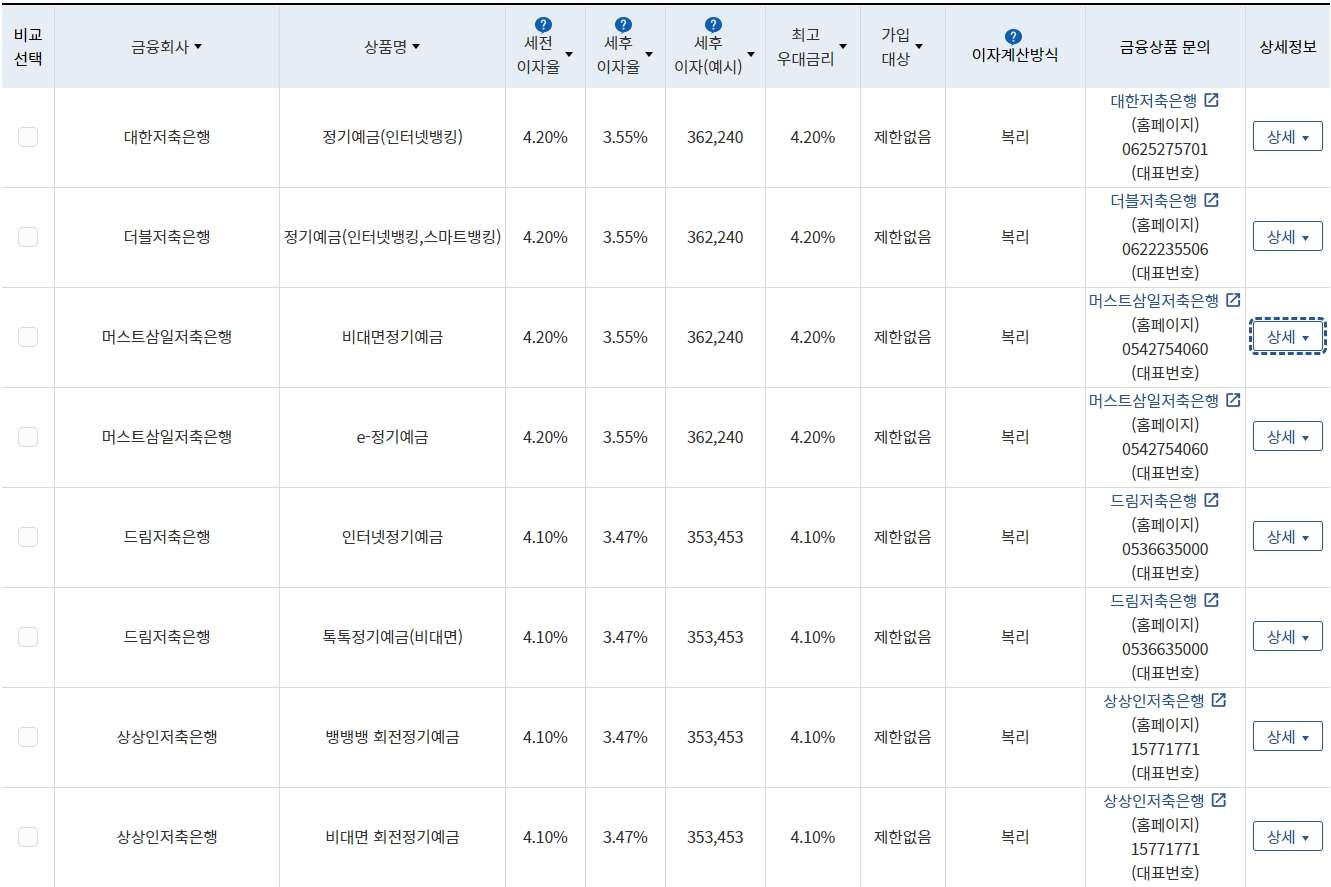Click phone number 0625275701

tap(1165, 149)
